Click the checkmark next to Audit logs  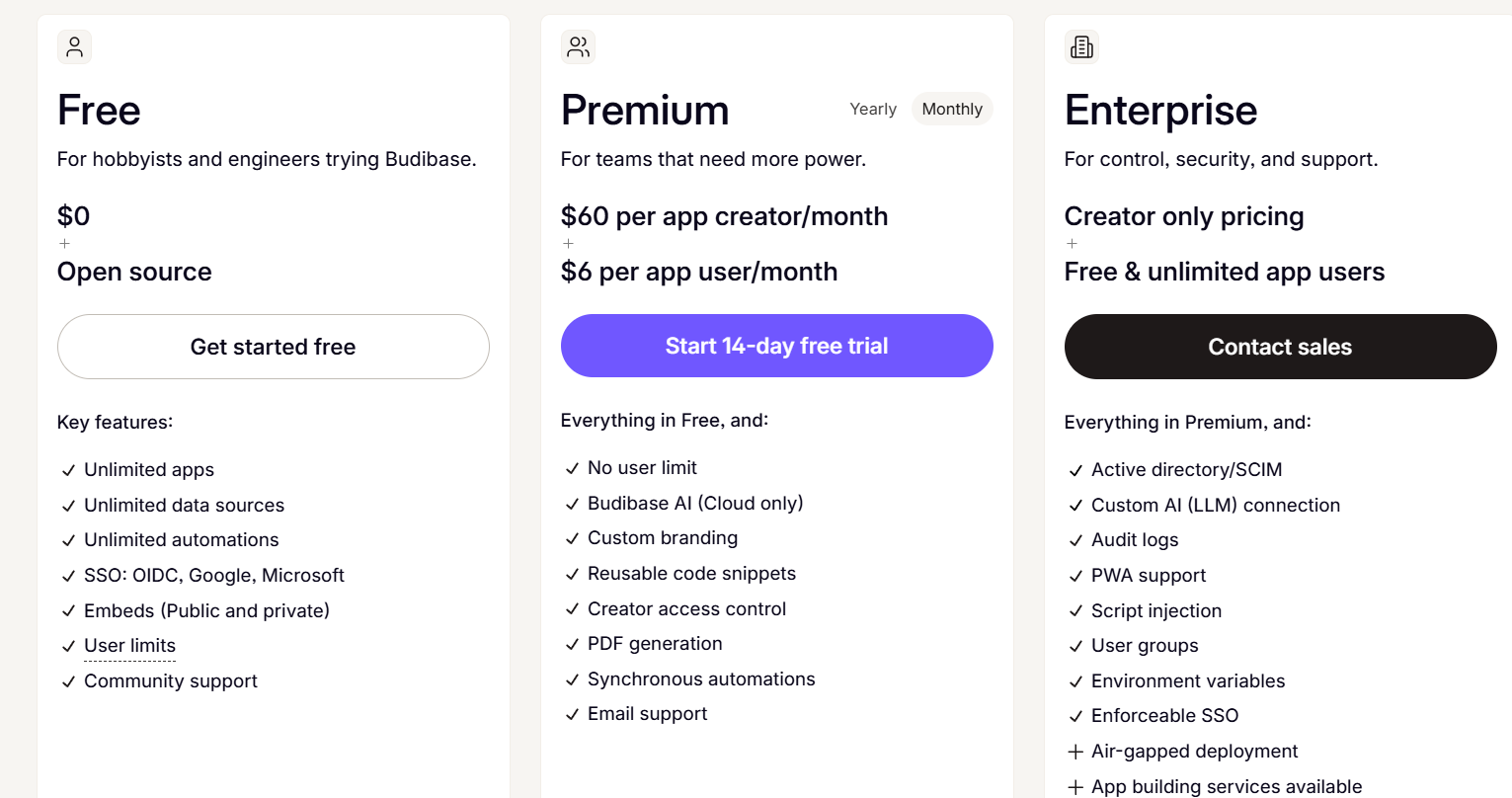click(1075, 541)
